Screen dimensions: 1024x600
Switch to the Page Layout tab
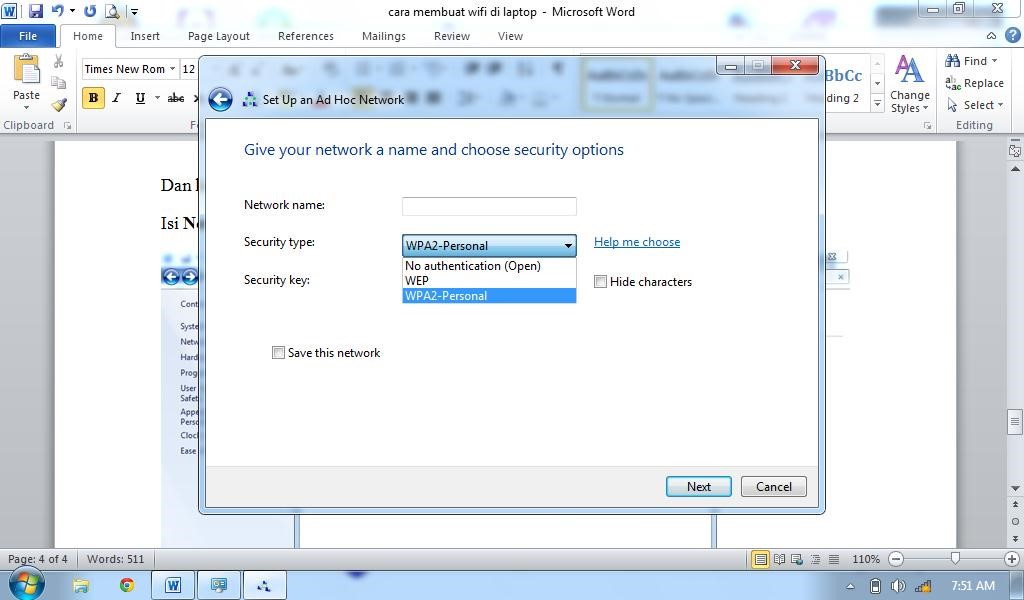coord(219,36)
